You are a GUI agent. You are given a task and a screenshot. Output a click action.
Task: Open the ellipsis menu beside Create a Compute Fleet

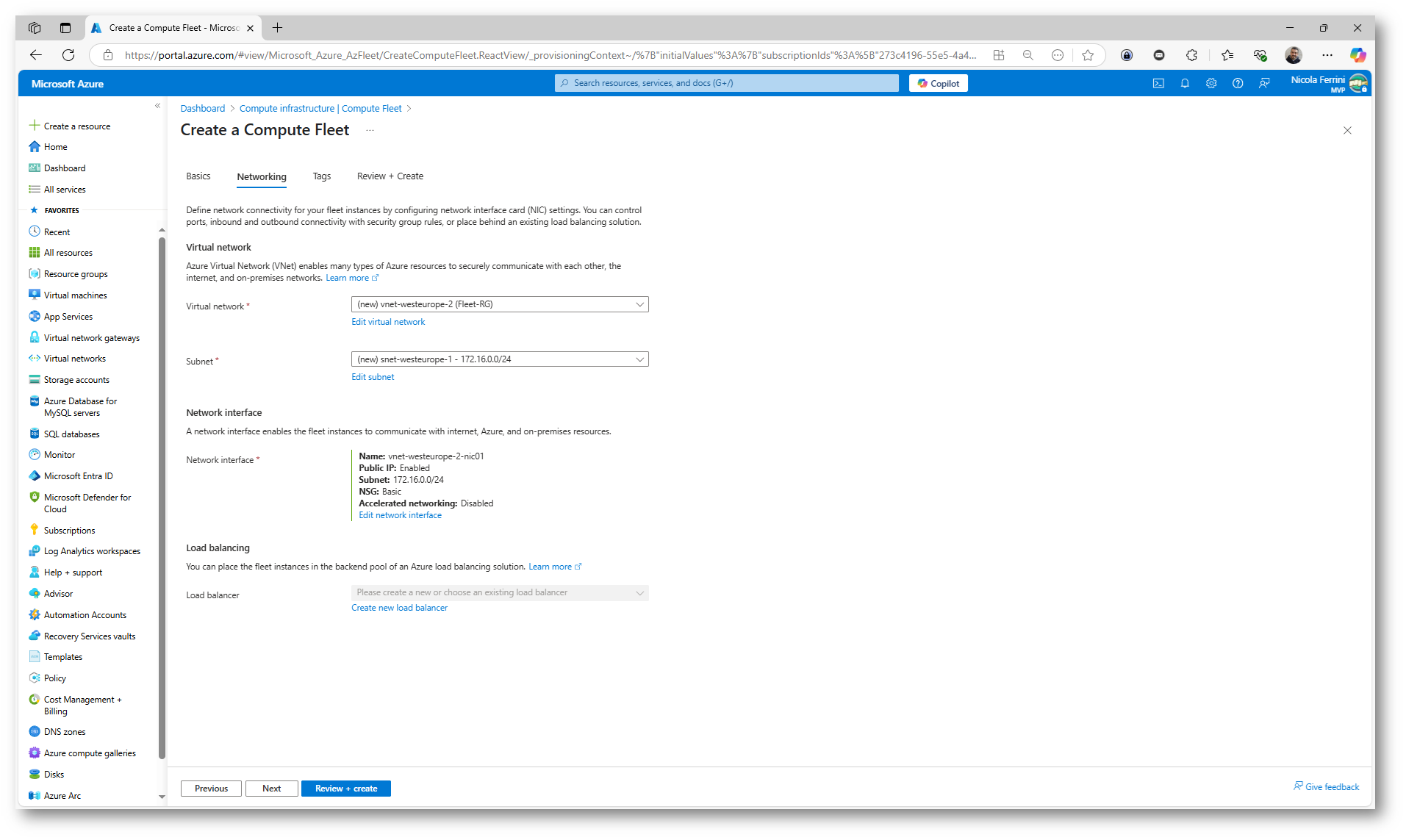pyautogui.click(x=370, y=131)
